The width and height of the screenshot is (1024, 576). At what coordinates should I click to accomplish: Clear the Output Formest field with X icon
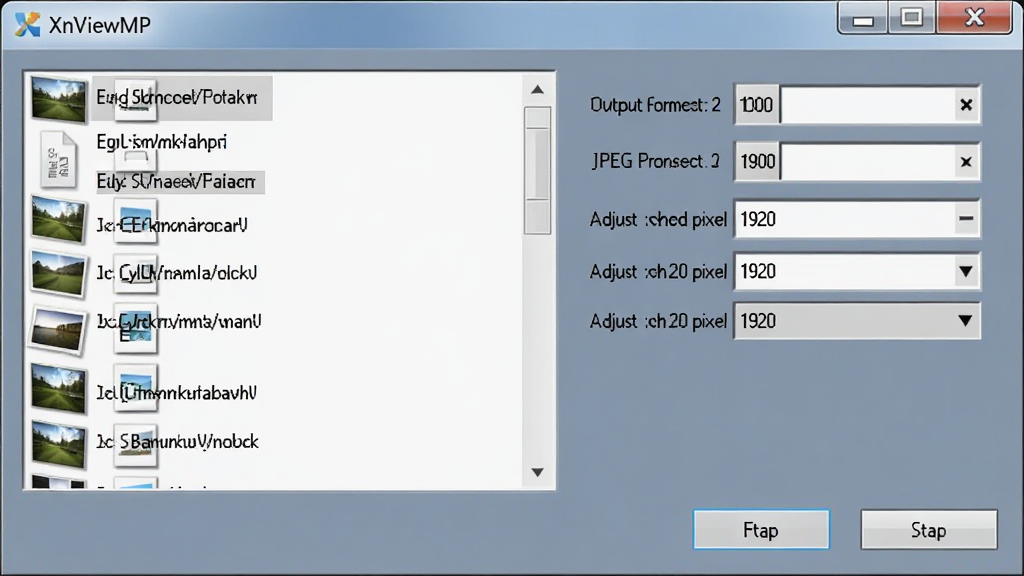pyautogui.click(x=966, y=105)
